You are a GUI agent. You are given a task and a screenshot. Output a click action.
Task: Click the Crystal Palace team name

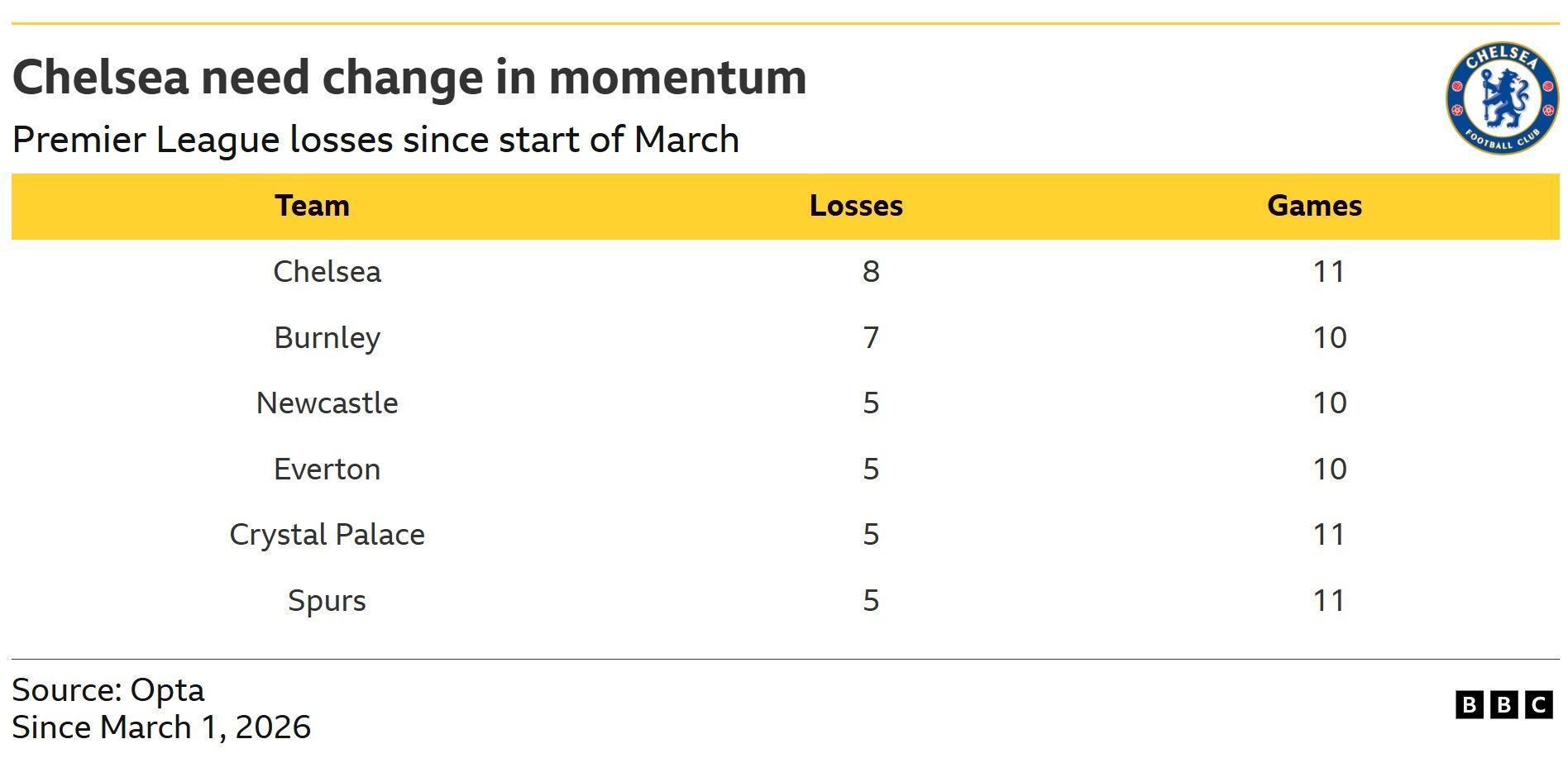tap(327, 535)
